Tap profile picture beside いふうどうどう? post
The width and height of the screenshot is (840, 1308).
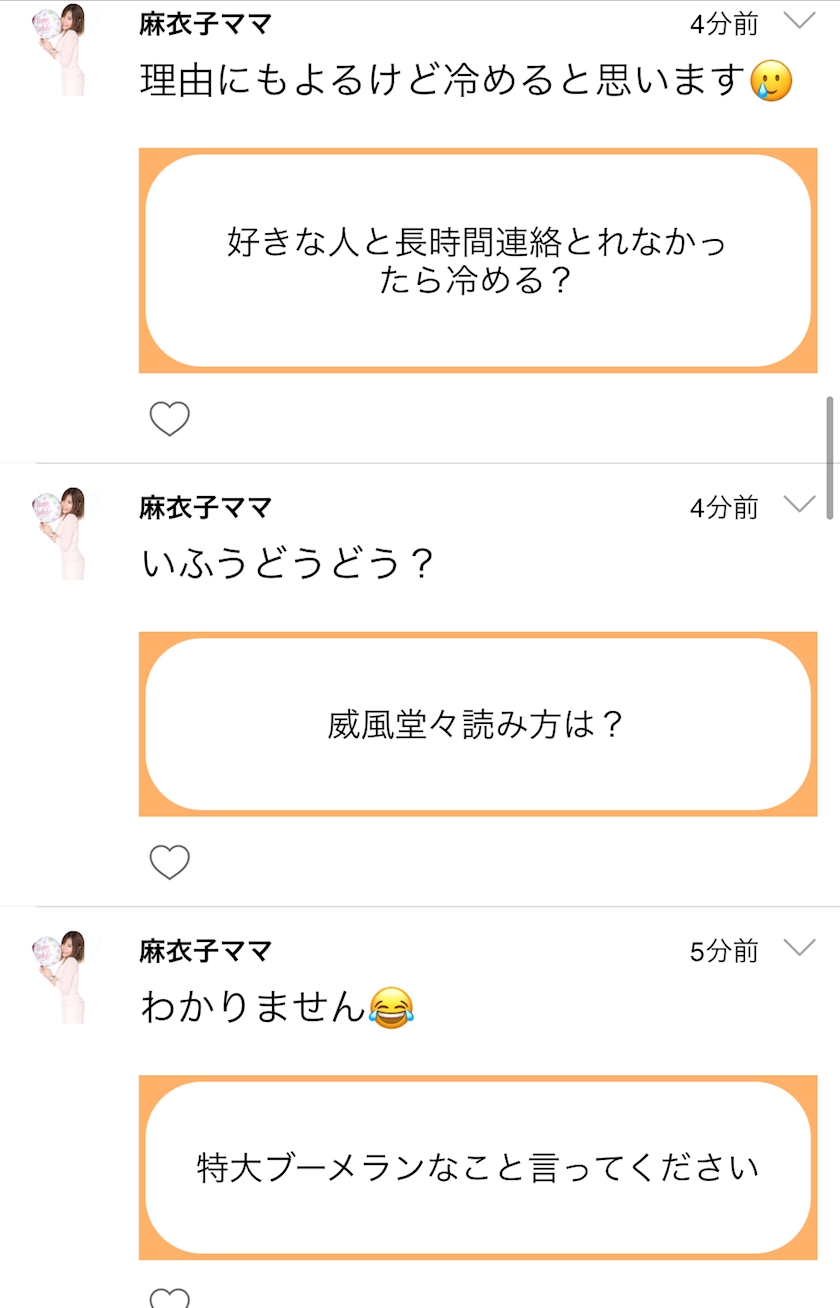point(61,533)
